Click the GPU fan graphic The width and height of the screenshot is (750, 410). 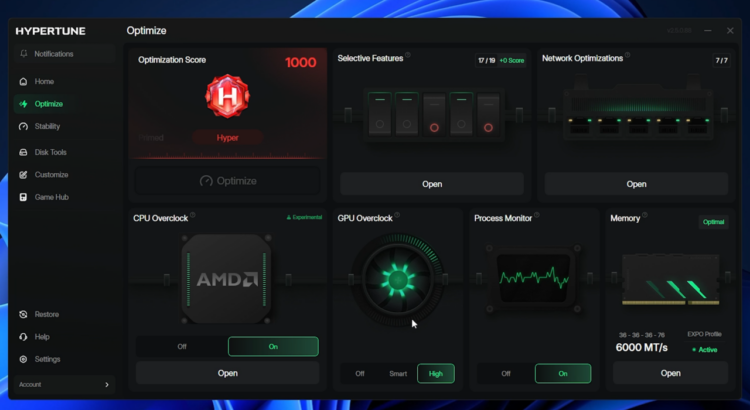[x=397, y=280]
